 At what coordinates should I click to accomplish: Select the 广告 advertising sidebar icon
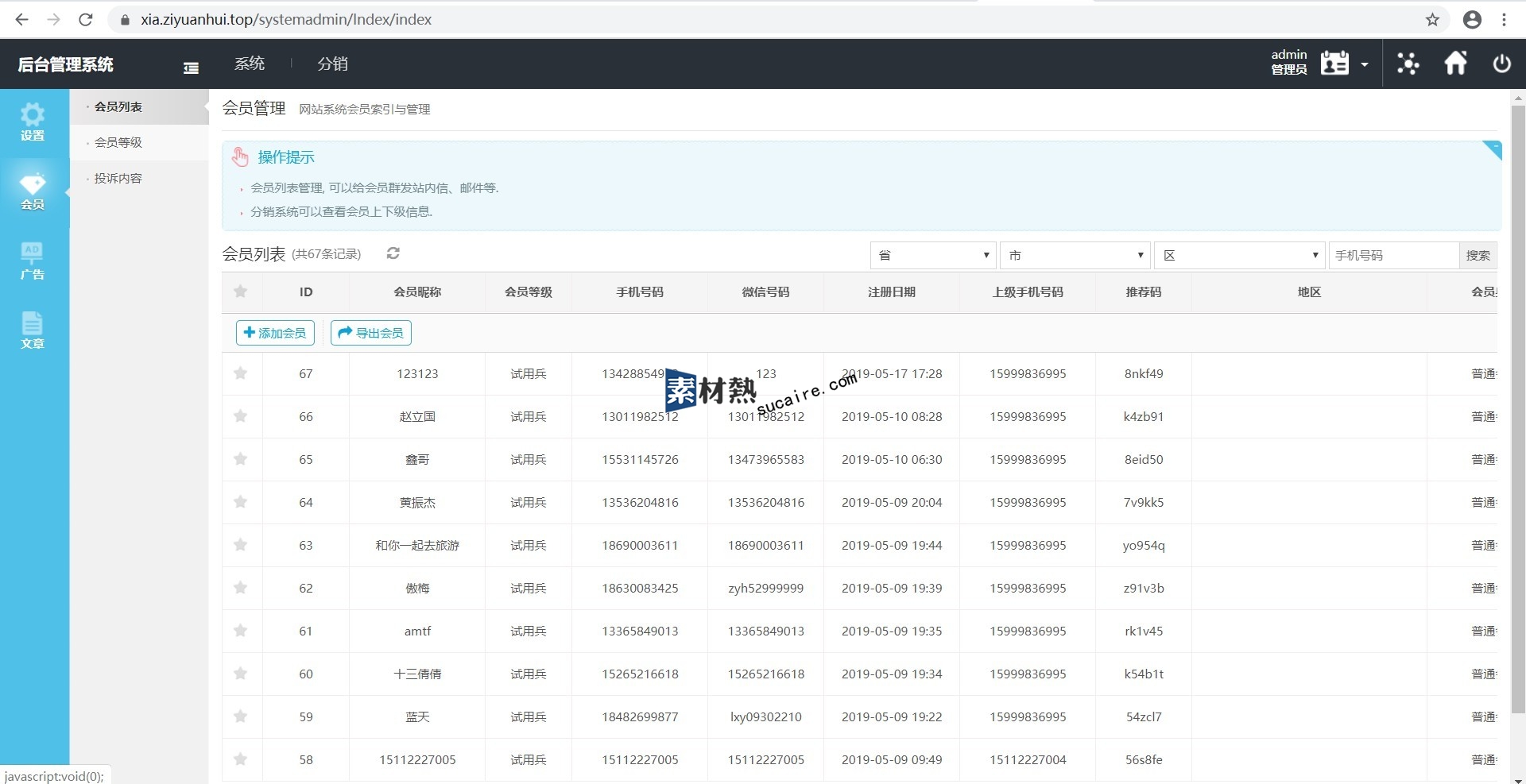pyautogui.click(x=33, y=261)
